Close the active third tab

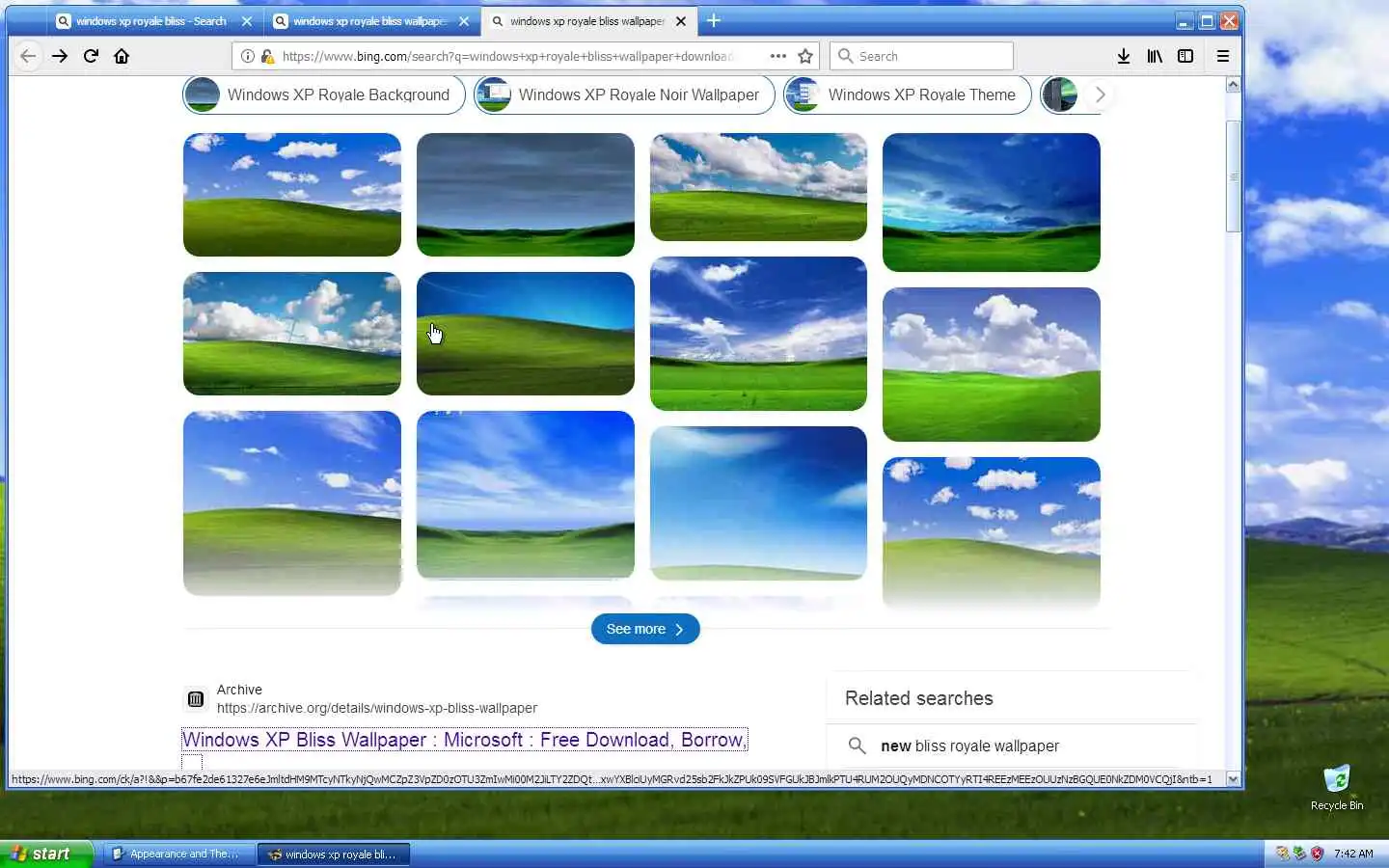pyautogui.click(x=681, y=20)
